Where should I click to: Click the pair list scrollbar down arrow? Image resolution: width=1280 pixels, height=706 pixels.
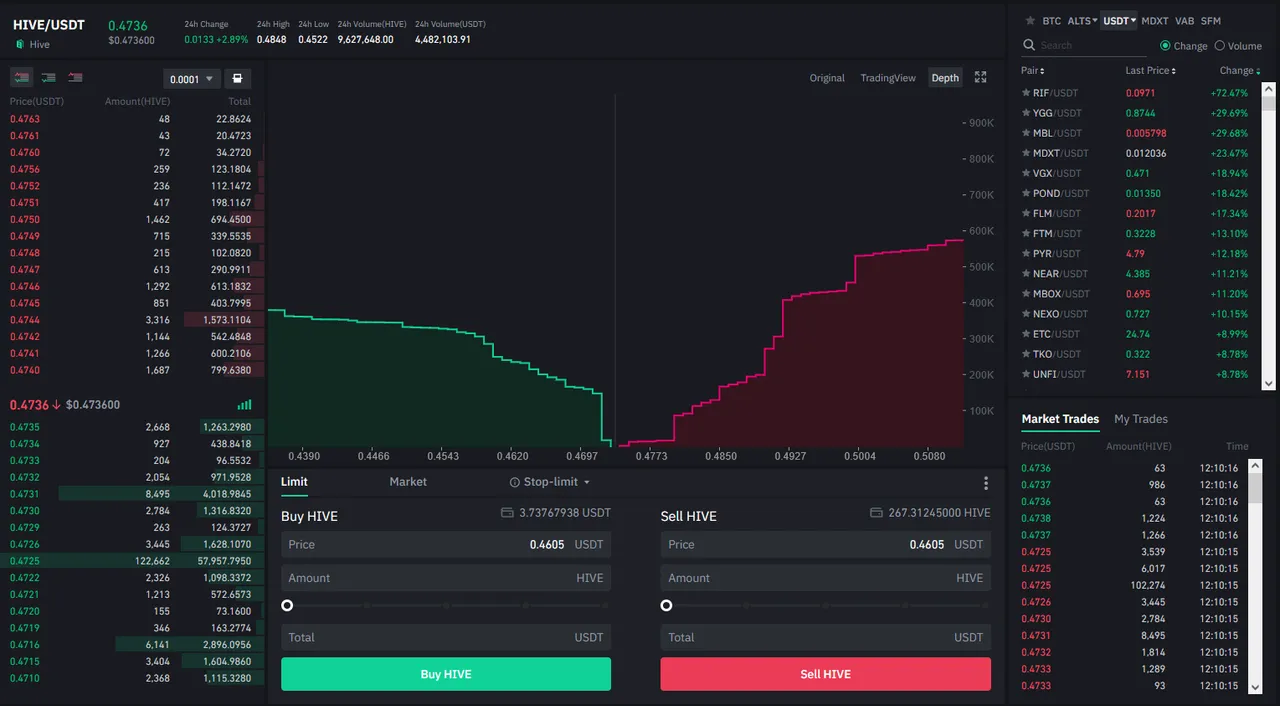(1269, 383)
